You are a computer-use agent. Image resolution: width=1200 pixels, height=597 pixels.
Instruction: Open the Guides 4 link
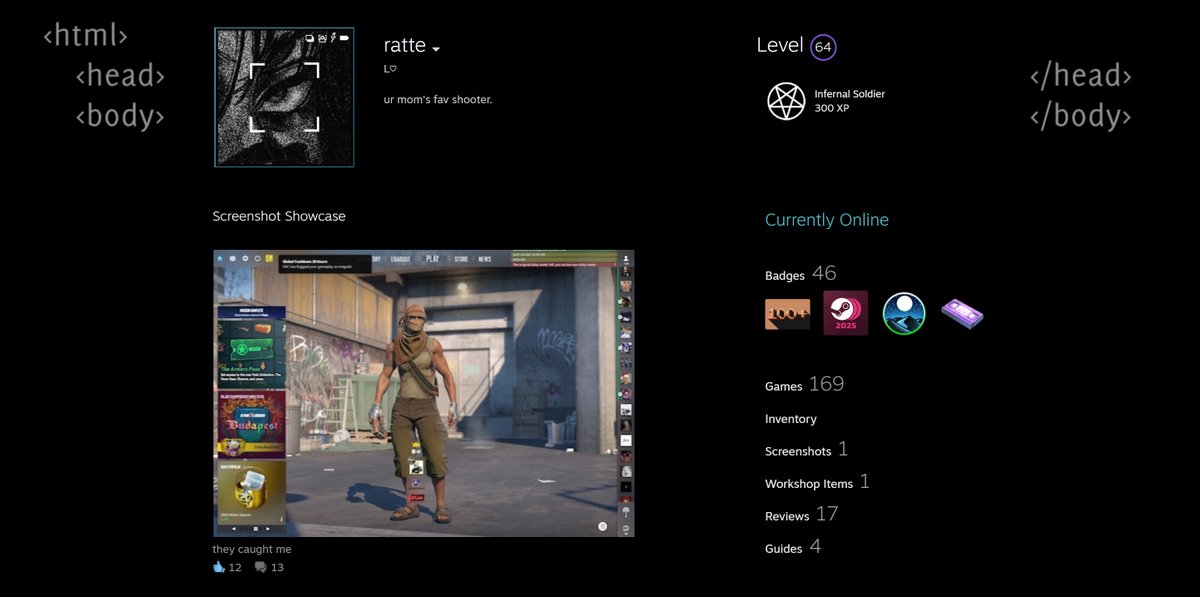click(x=793, y=547)
